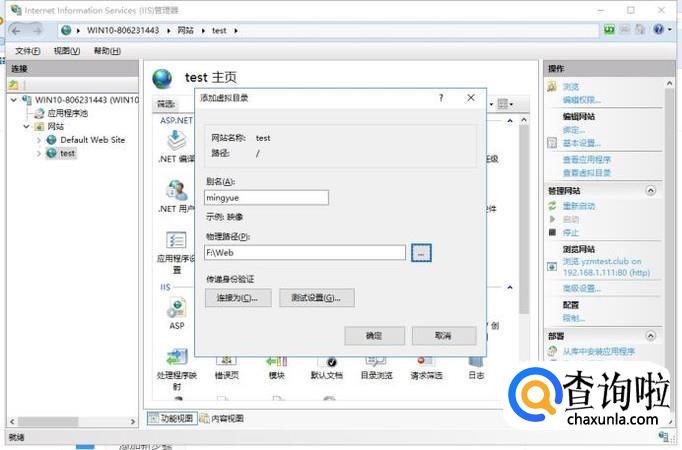The image size is (682, 450).
Task: Open the 视图(V) menu
Action: (x=67, y=51)
